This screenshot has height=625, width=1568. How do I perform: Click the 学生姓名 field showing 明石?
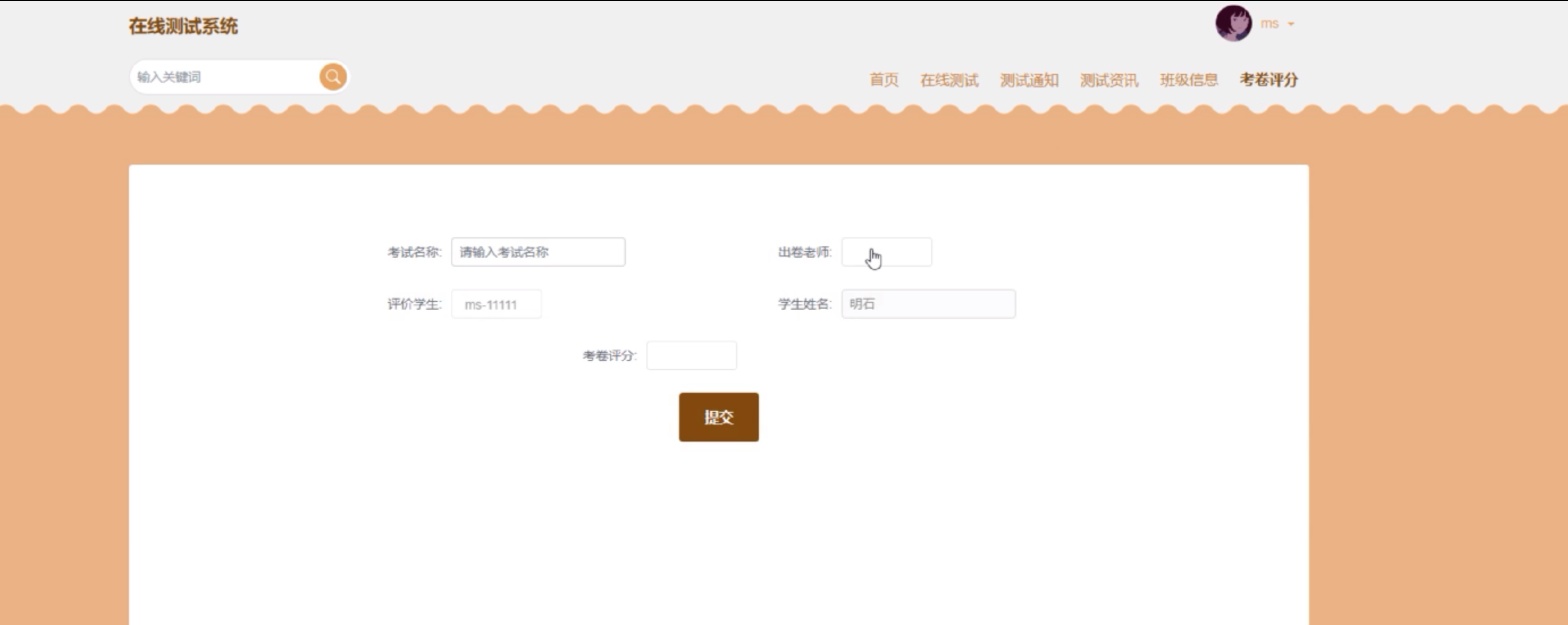928,303
